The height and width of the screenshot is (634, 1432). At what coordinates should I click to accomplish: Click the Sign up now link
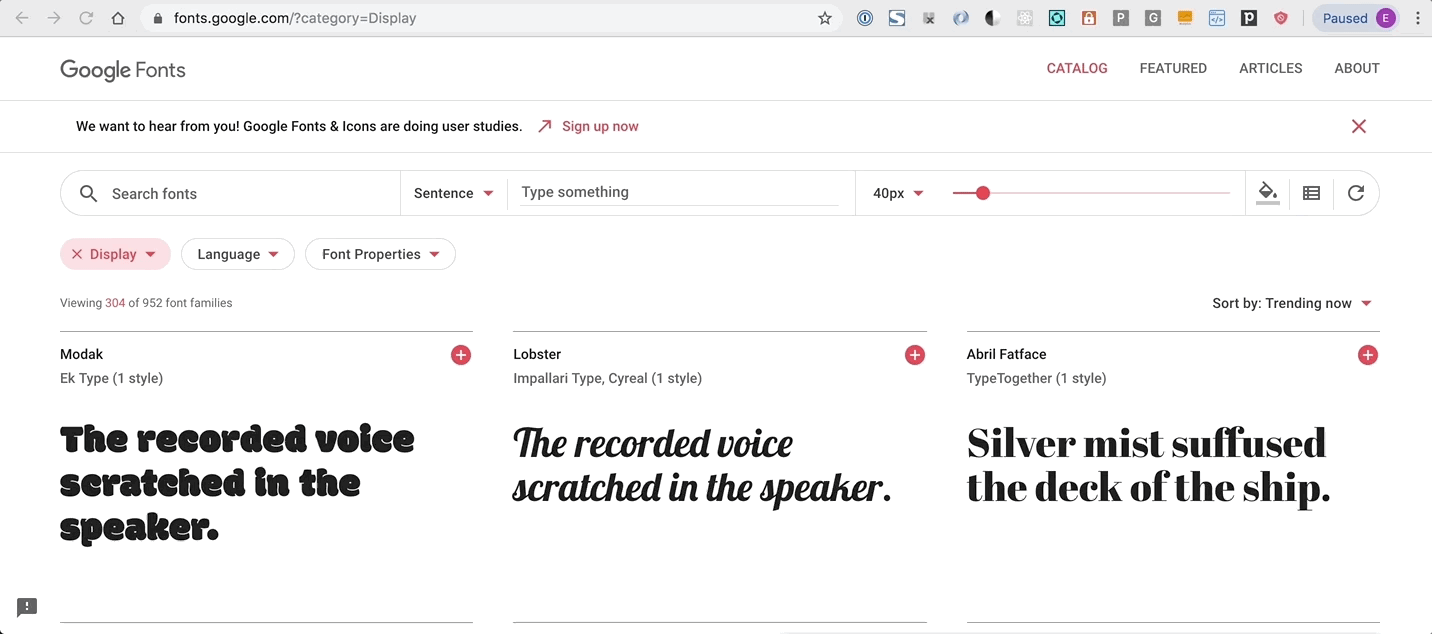coord(600,126)
